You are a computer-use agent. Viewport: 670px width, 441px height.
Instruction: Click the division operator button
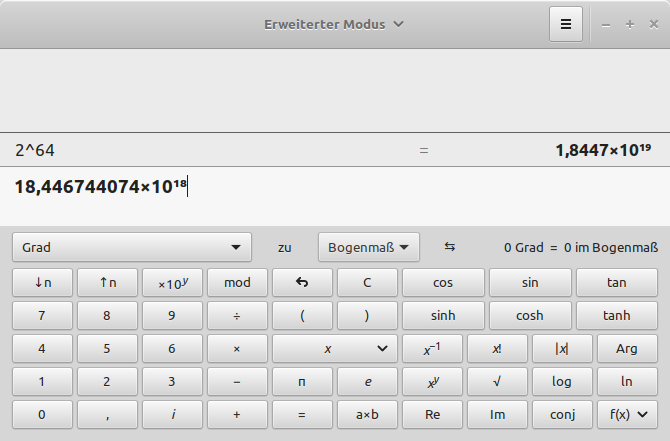(x=237, y=316)
